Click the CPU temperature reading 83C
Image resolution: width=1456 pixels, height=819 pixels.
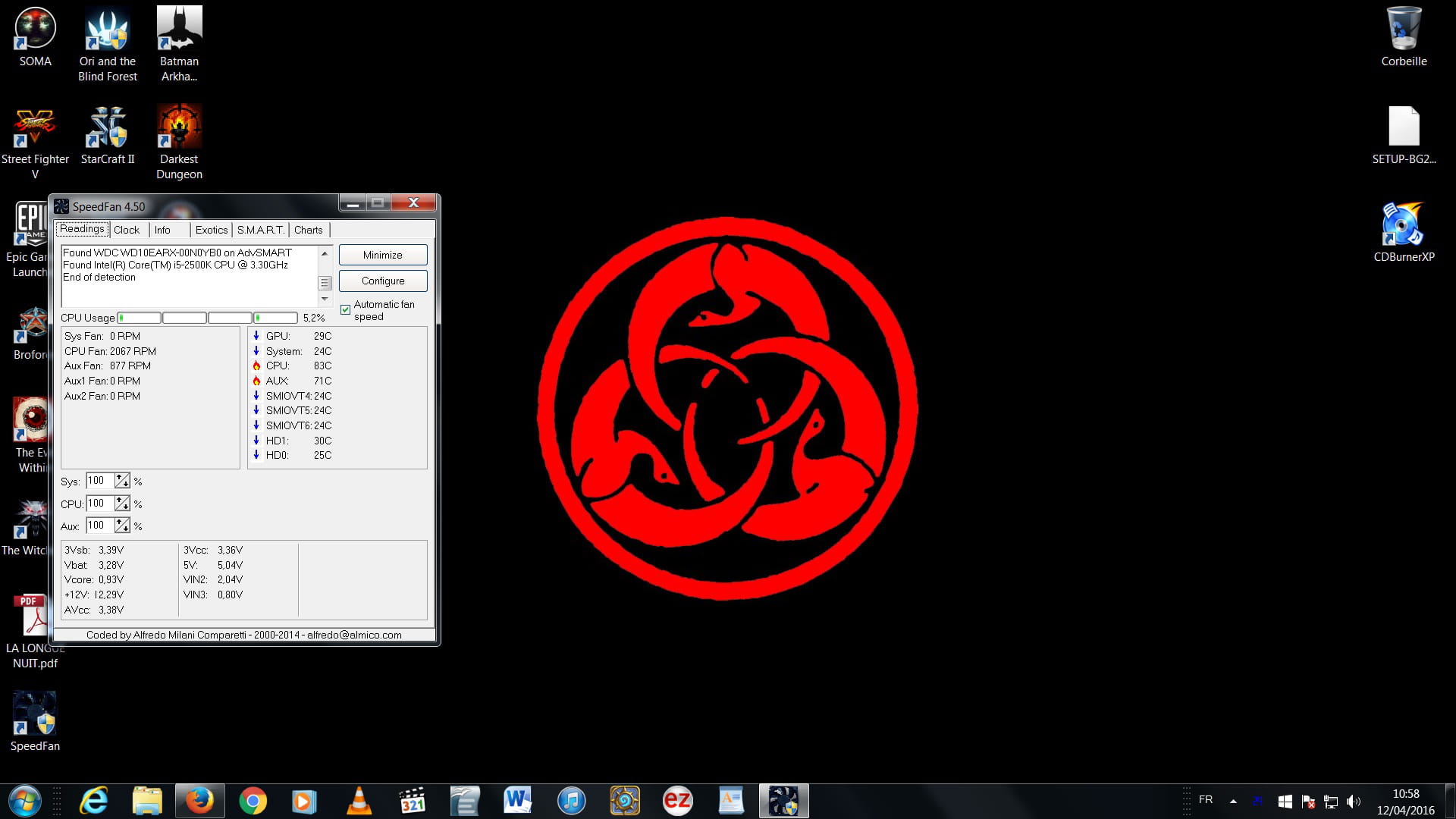[x=293, y=366]
